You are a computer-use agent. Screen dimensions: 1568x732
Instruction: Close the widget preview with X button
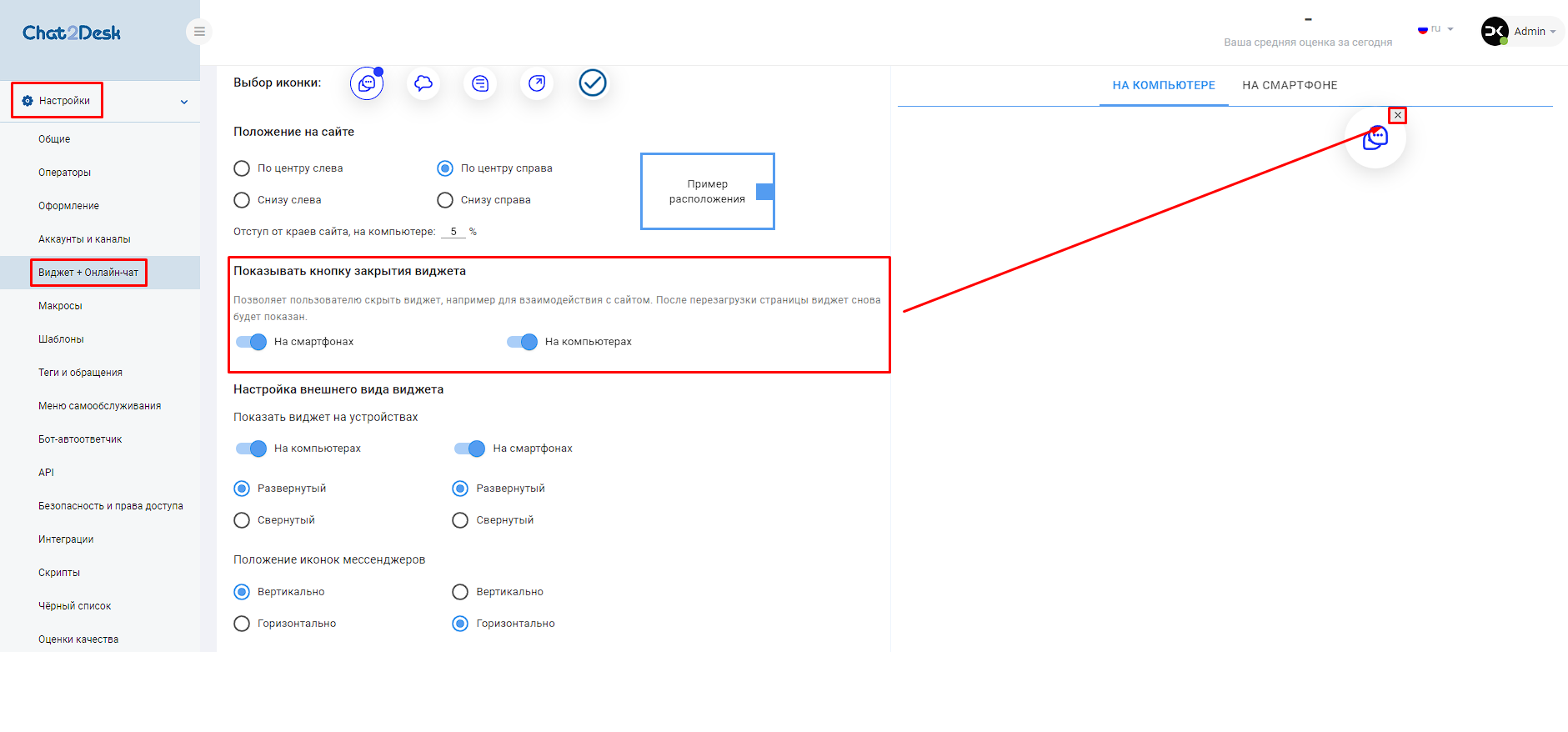1398,115
